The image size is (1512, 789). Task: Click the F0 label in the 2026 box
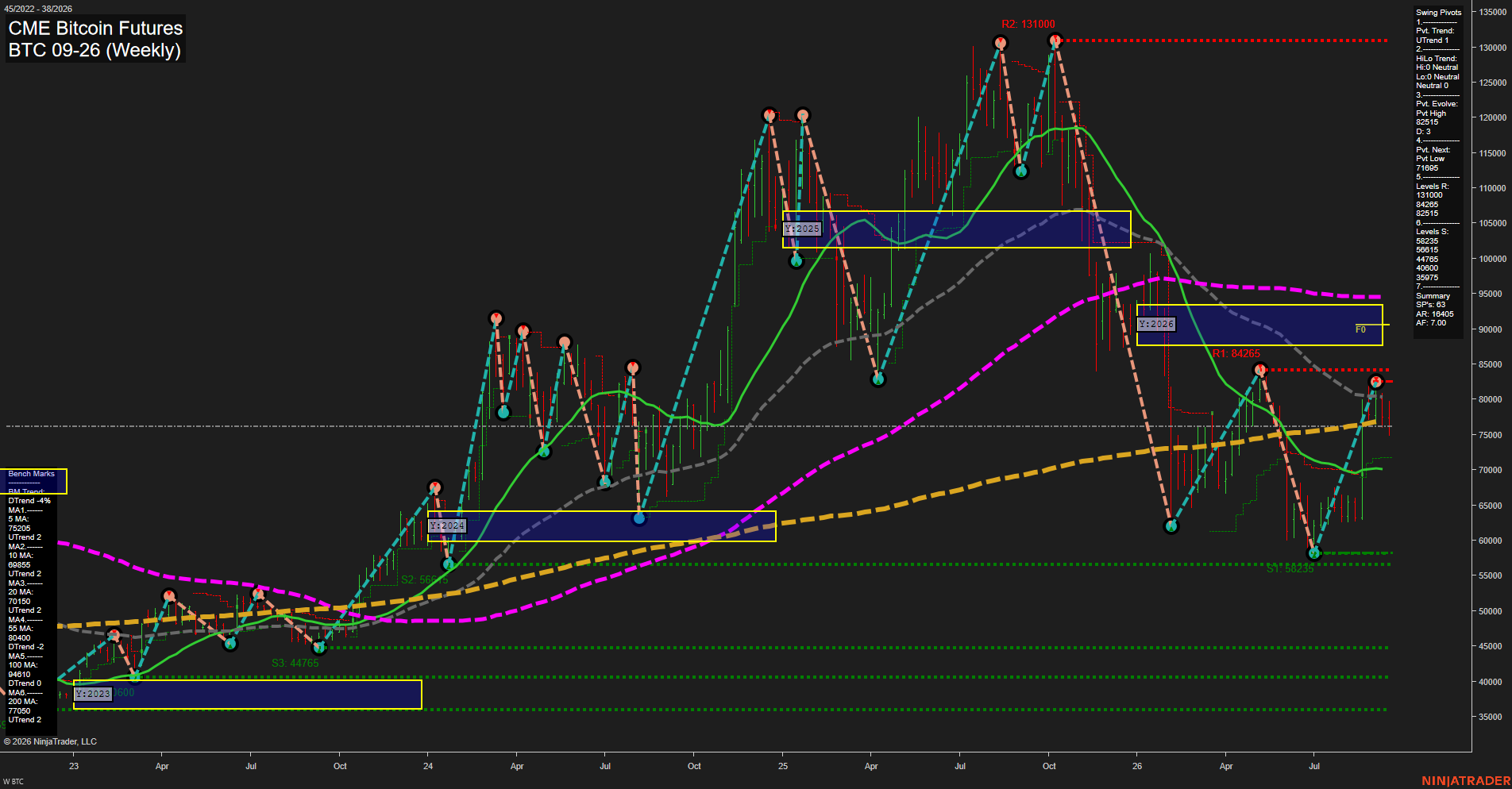1360,329
